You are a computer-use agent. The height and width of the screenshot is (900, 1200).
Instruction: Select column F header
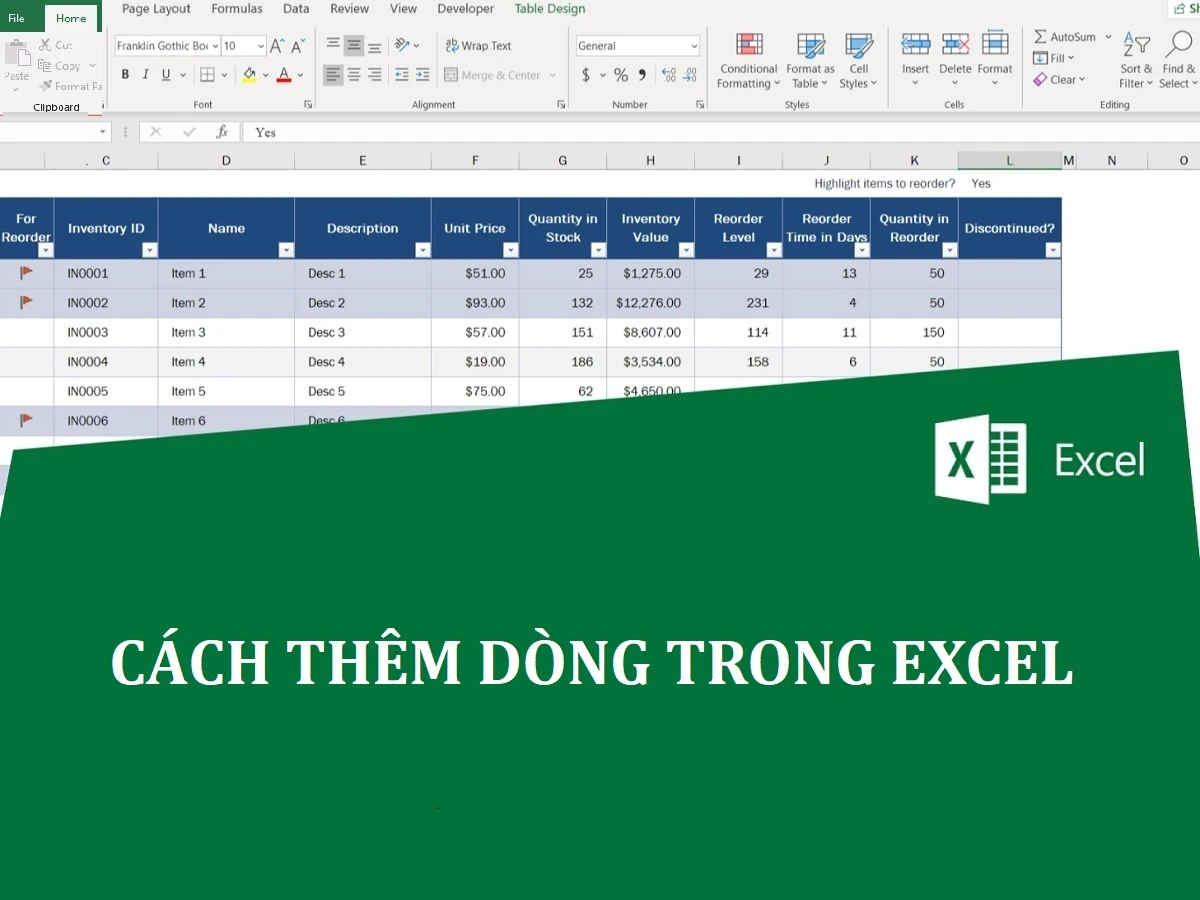point(475,161)
